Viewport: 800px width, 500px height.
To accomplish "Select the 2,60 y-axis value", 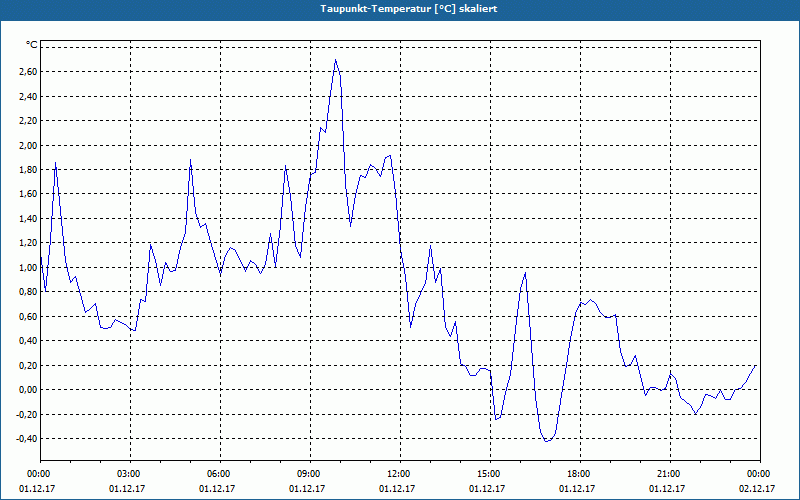I will pyautogui.click(x=27, y=72).
